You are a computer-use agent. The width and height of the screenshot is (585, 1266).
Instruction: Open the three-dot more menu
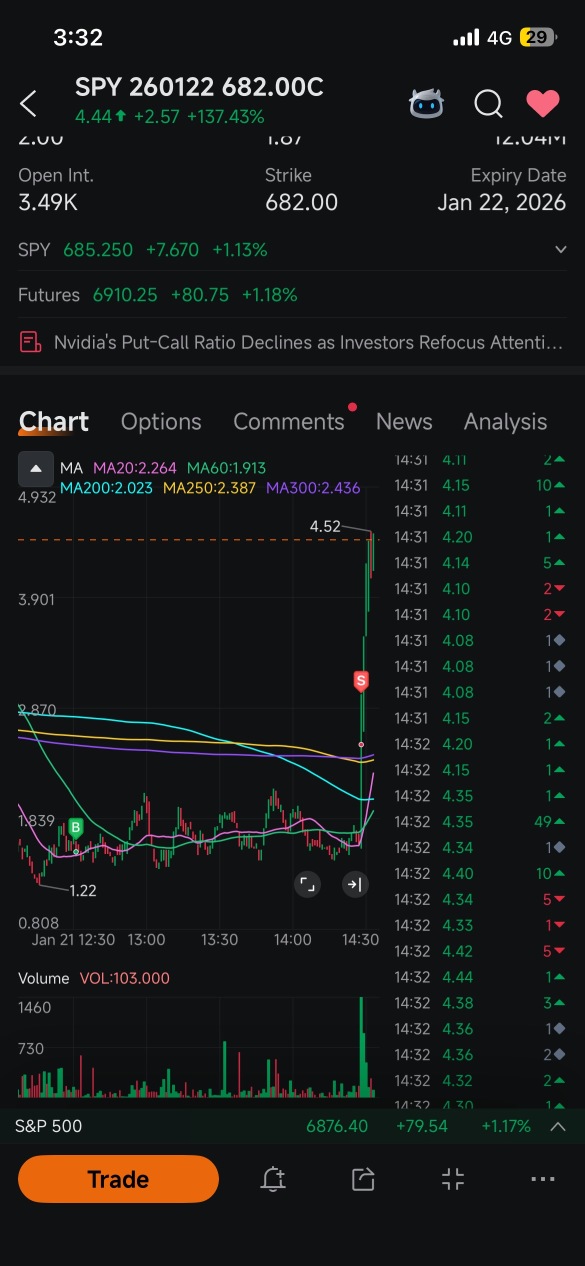(543, 1179)
